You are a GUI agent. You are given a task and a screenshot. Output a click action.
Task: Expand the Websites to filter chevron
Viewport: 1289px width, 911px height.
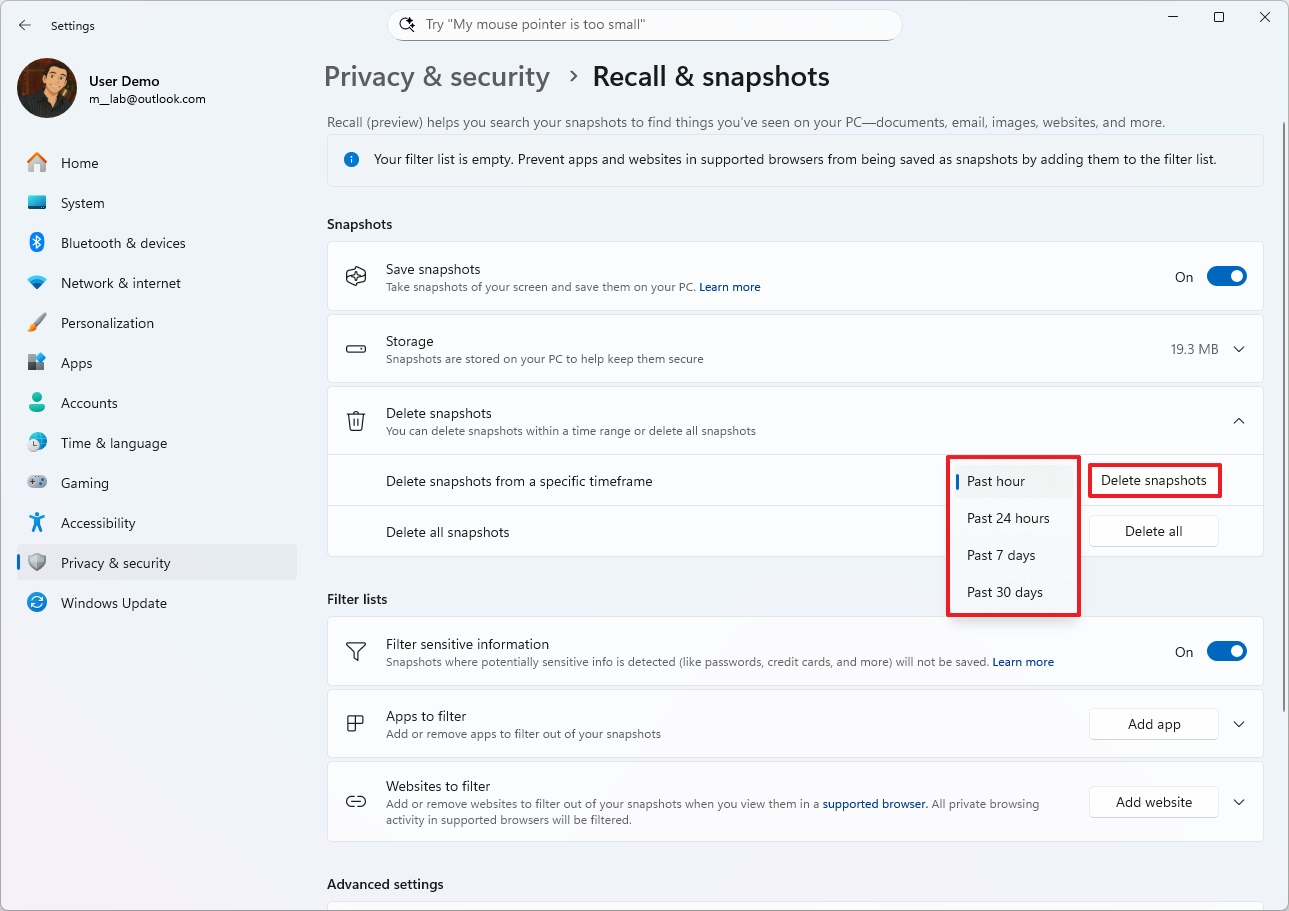coord(1239,802)
